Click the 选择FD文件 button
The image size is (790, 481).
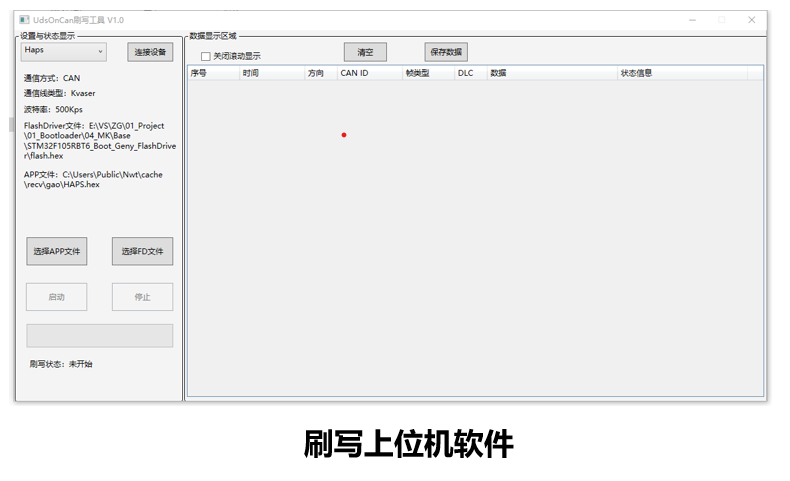click(x=143, y=251)
